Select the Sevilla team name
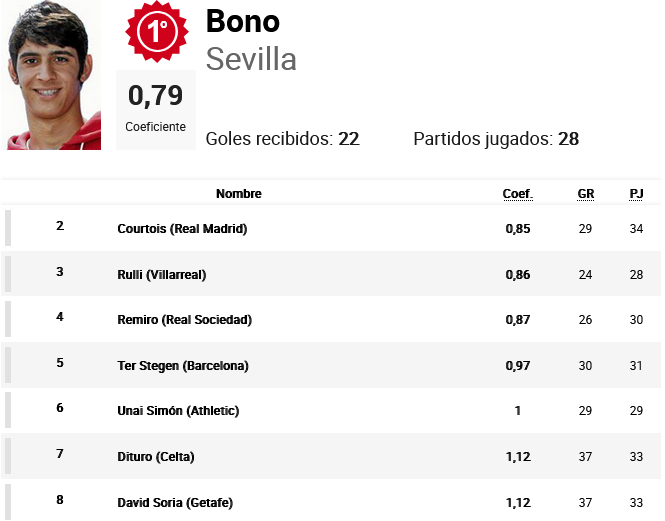The image size is (665, 521). point(251,59)
